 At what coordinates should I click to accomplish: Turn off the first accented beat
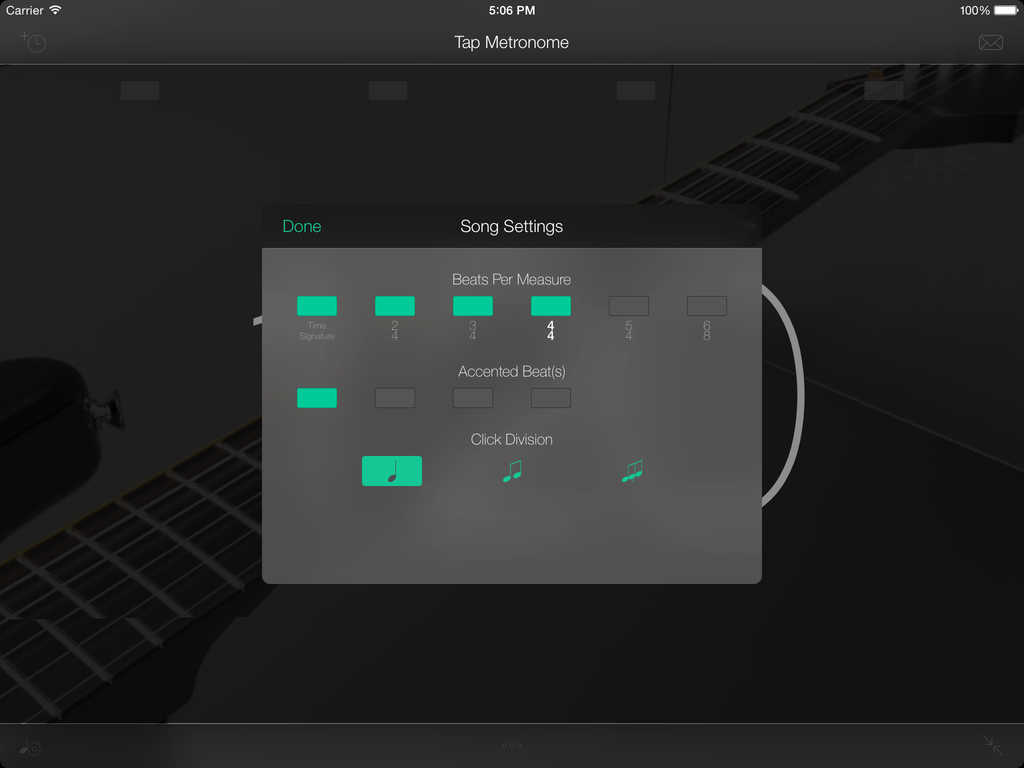[317, 398]
